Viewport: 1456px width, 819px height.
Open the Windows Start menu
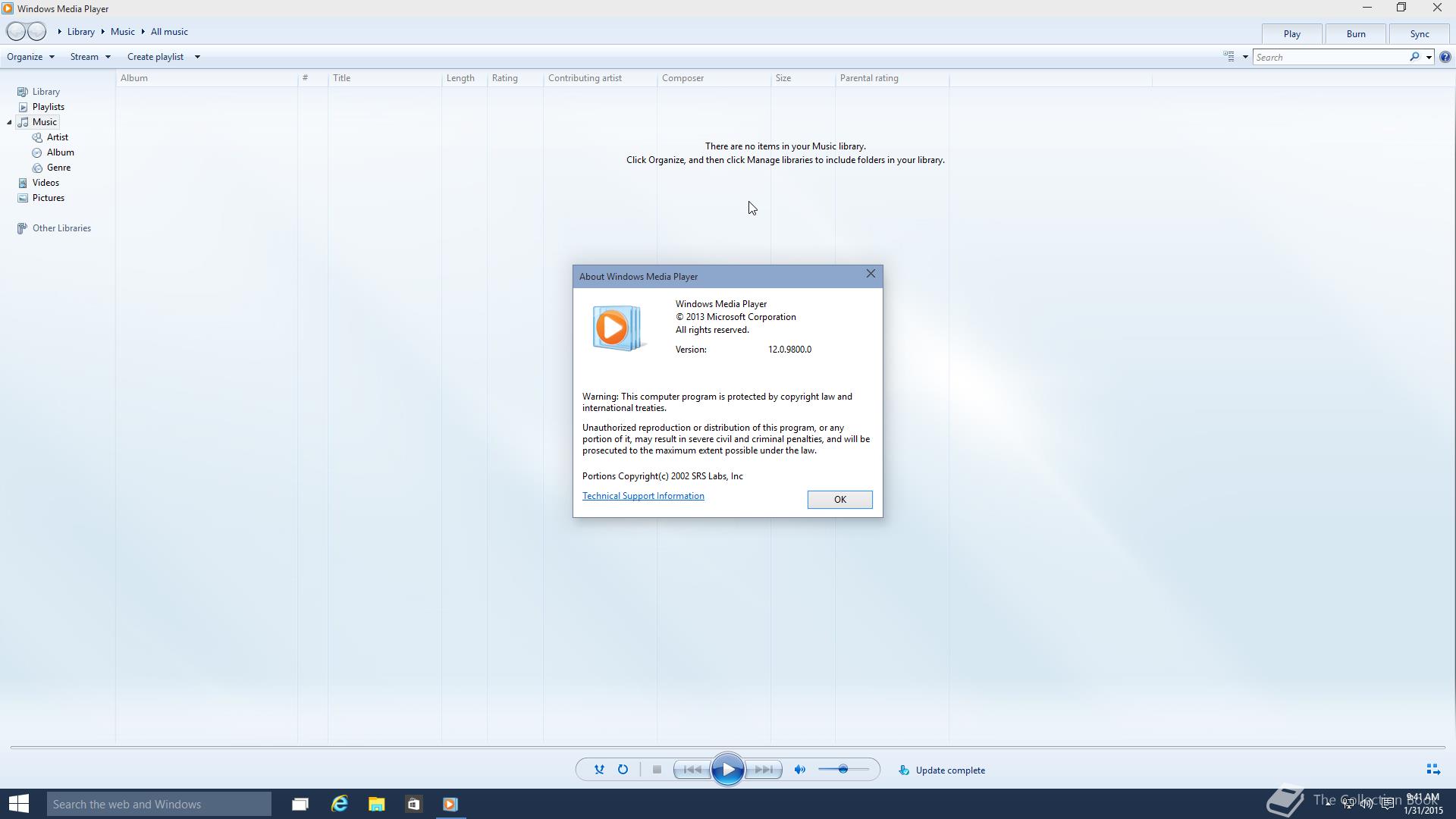pyautogui.click(x=19, y=804)
